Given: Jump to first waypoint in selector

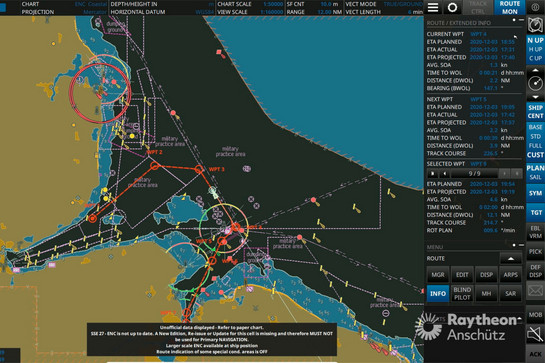Looking at the screenshot, I should (432, 173).
